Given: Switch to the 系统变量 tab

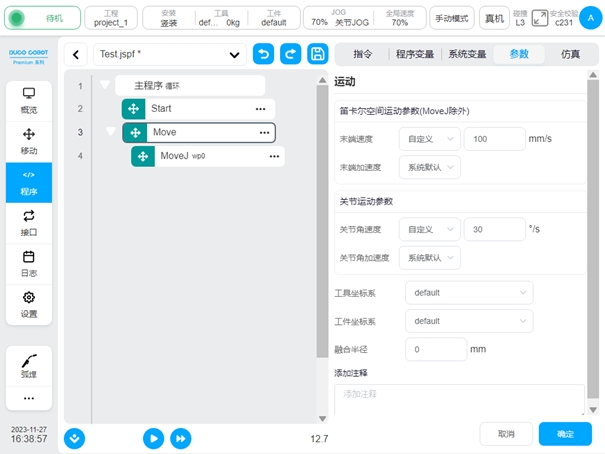Looking at the screenshot, I should pos(467,54).
